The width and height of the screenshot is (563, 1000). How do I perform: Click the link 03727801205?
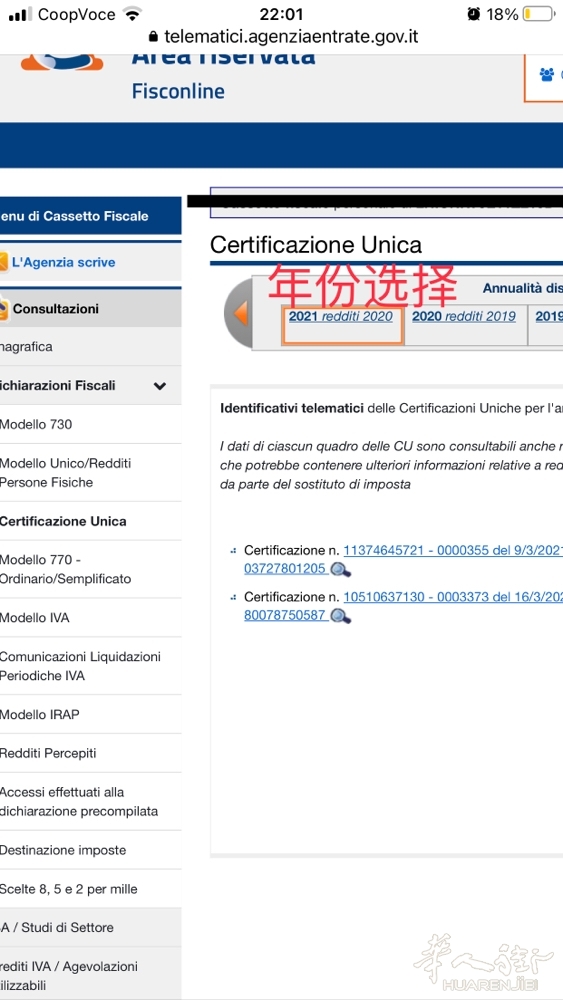285,569
